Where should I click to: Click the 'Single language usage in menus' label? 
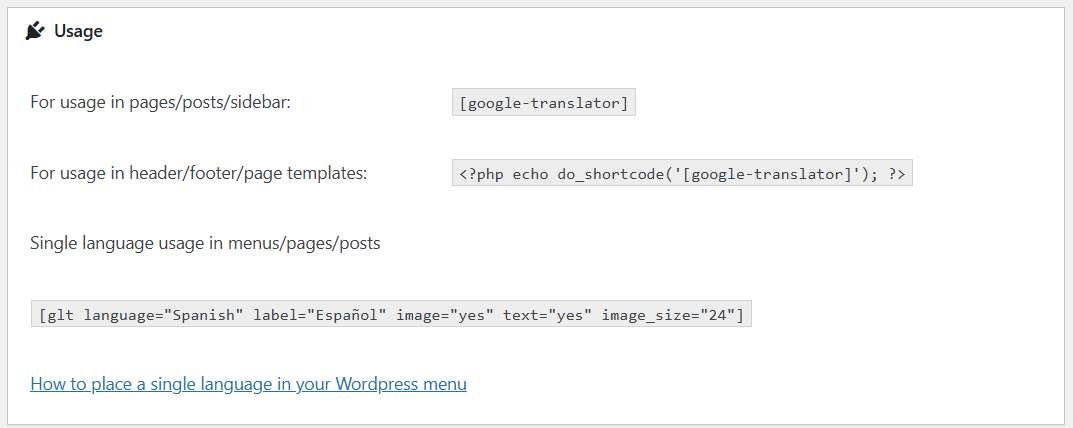click(x=205, y=243)
